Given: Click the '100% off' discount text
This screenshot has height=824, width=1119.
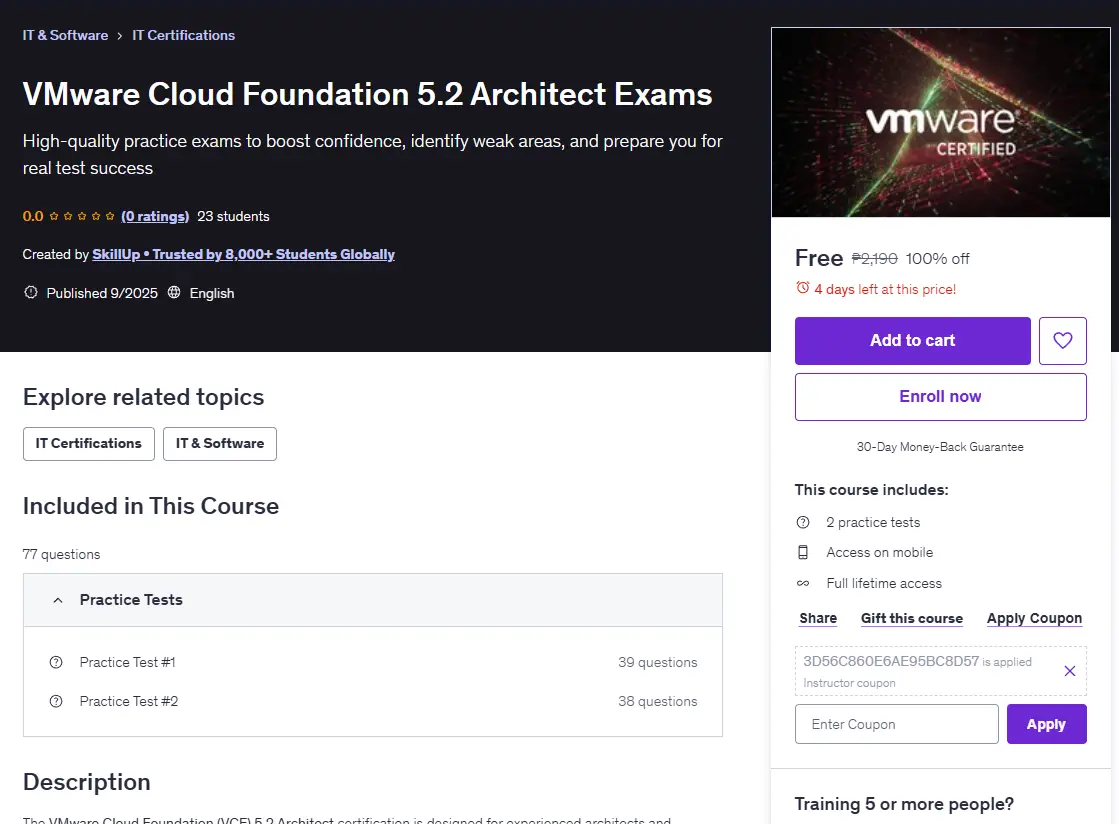Looking at the screenshot, I should pos(937,259).
